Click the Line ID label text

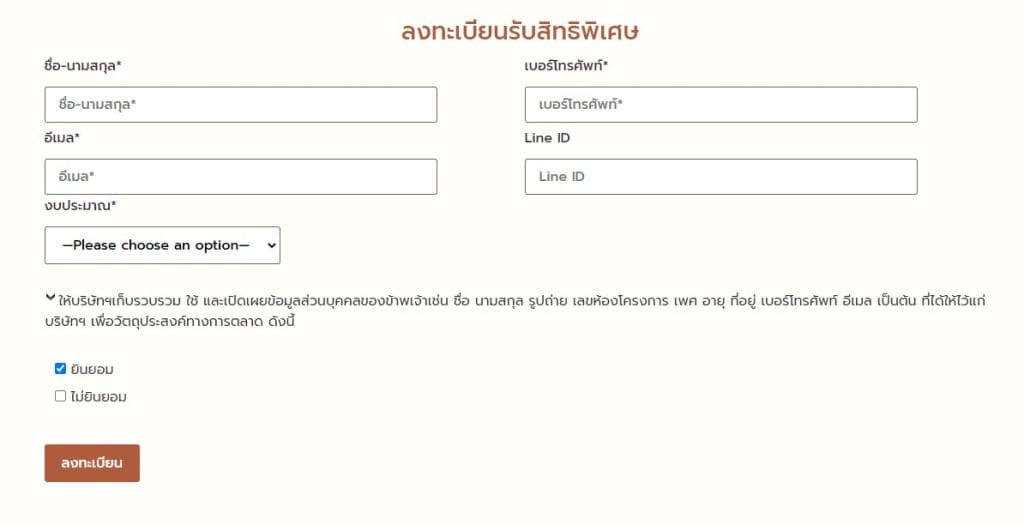[x=547, y=138]
